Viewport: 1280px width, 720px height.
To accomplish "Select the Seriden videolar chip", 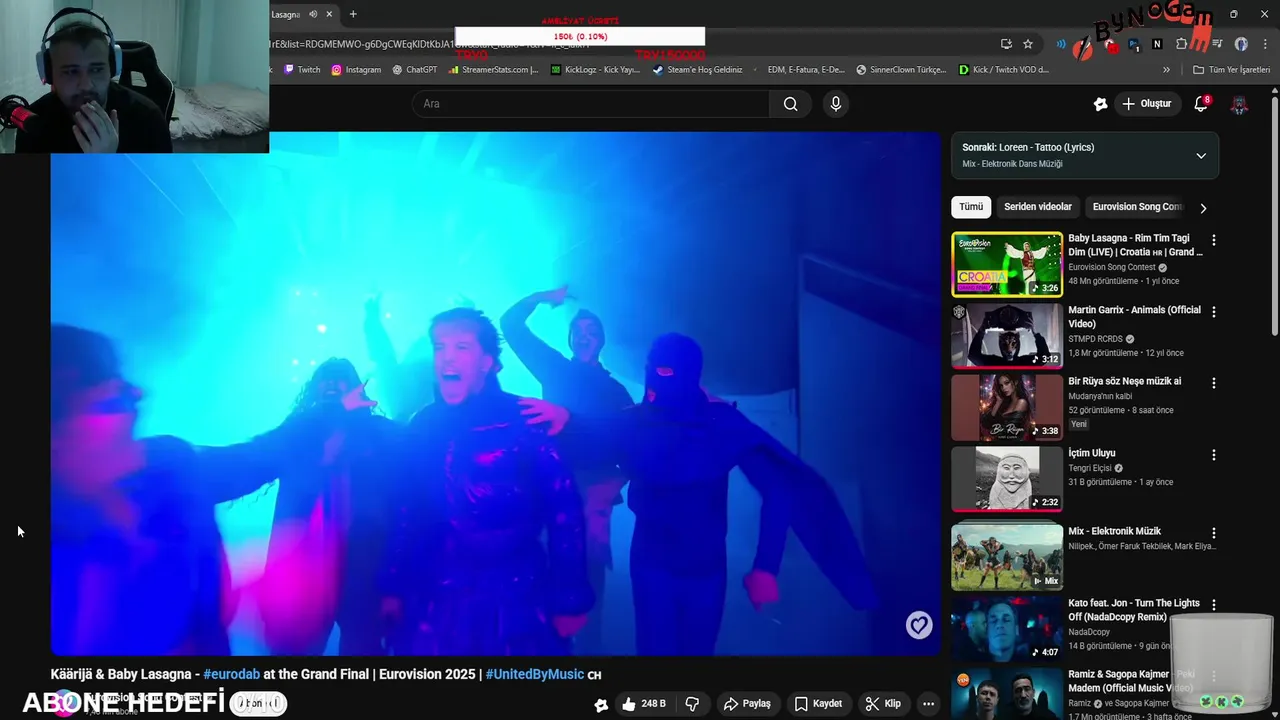I will click(x=1038, y=207).
